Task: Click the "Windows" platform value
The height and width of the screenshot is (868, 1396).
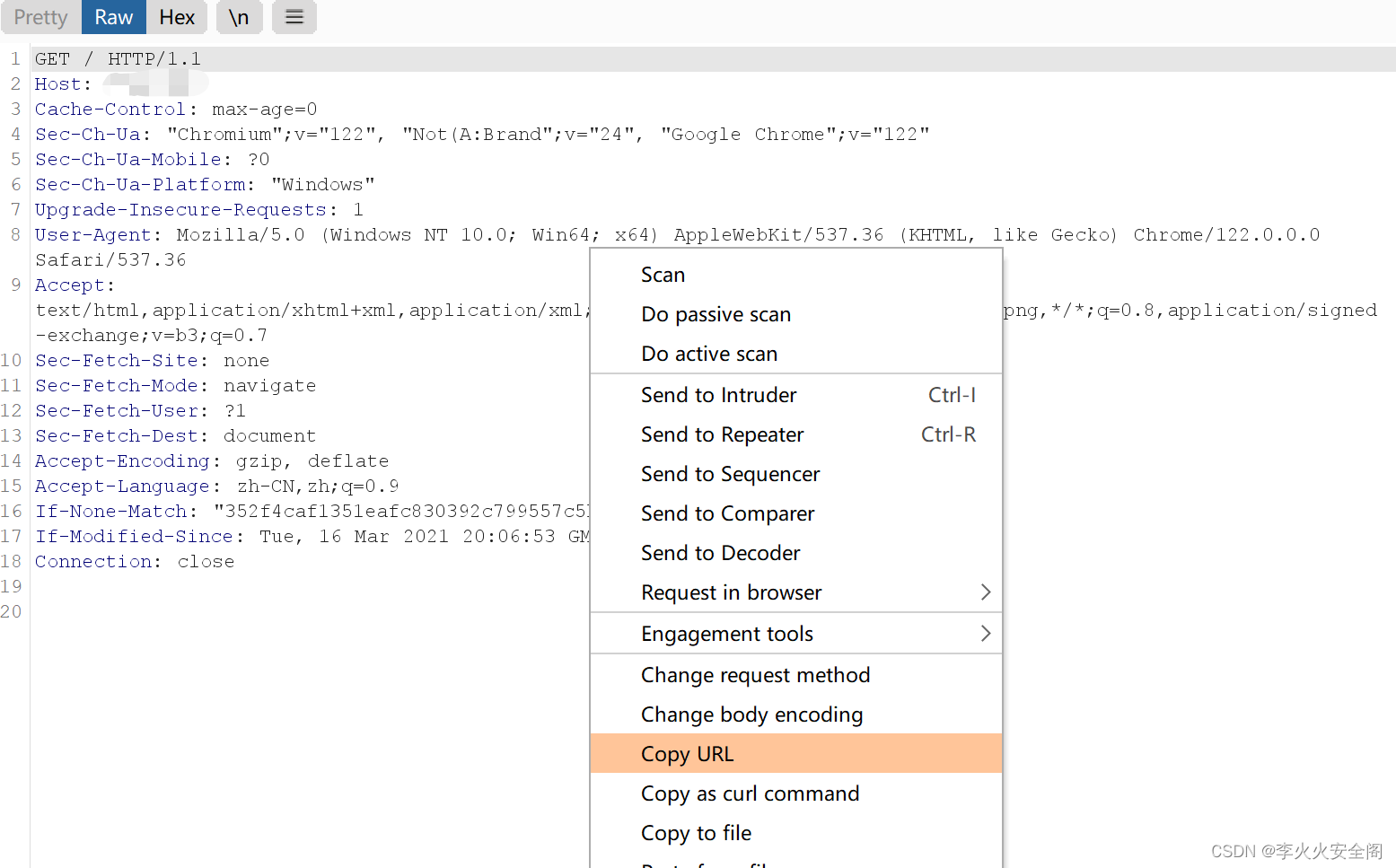Action: pos(323,185)
